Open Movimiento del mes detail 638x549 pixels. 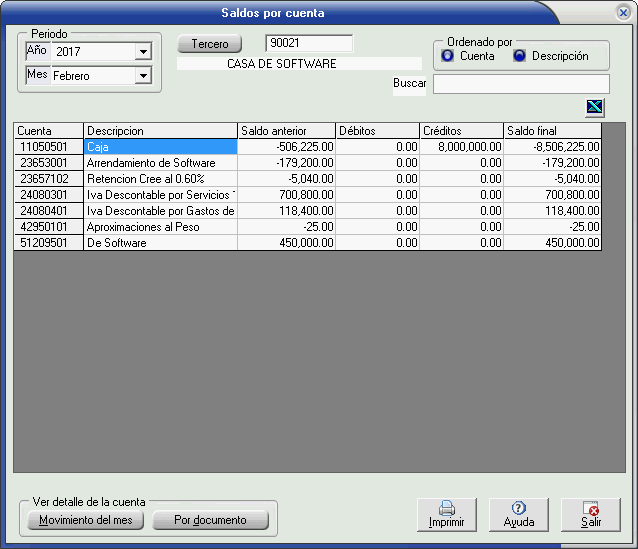[x=86, y=520]
